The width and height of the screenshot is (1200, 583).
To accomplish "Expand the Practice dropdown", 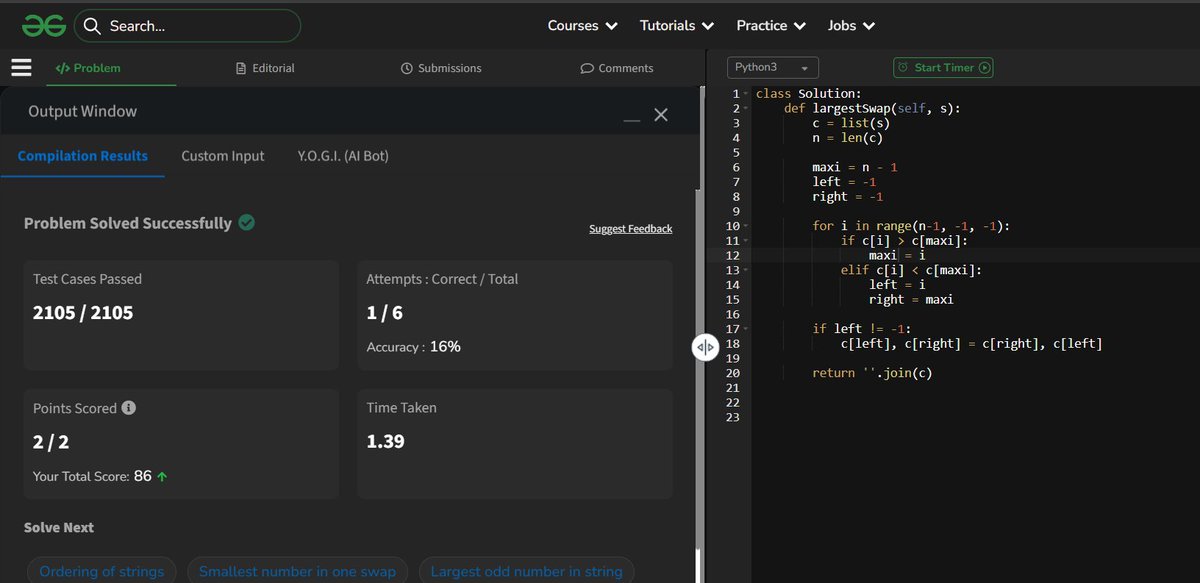I will (x=771, y=26).
